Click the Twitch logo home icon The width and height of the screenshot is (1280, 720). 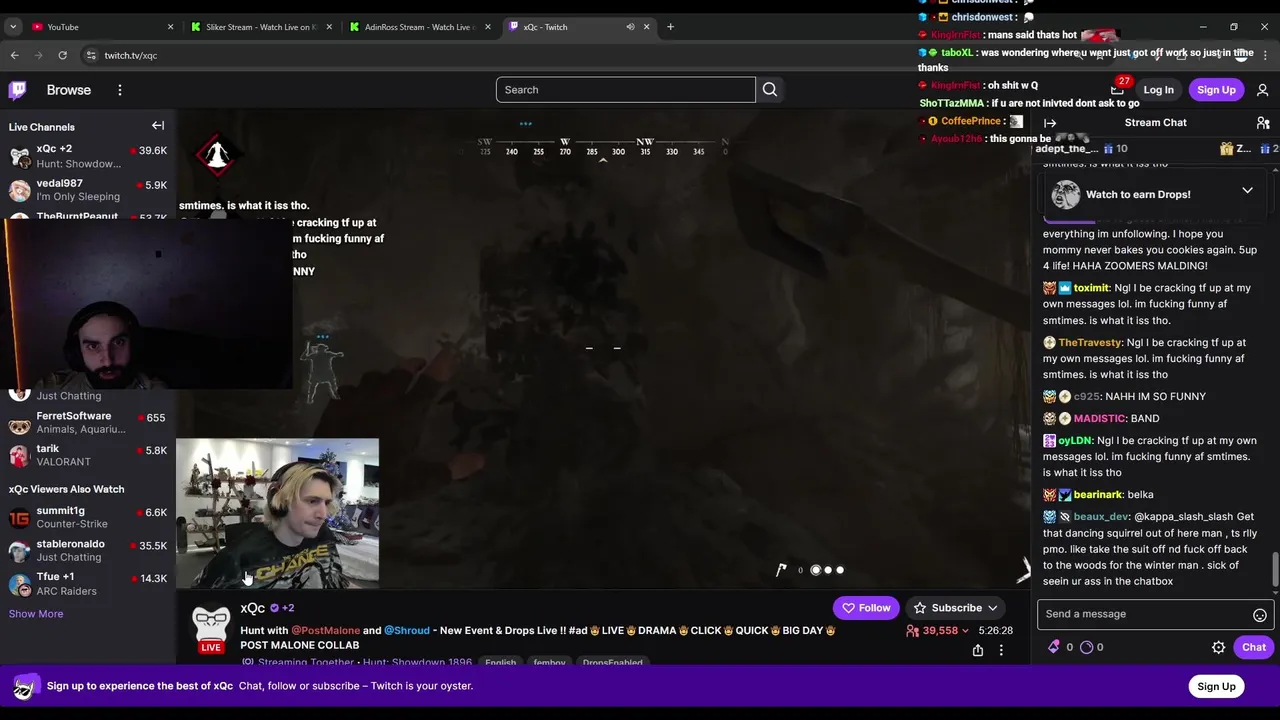(x=18, y=90)
